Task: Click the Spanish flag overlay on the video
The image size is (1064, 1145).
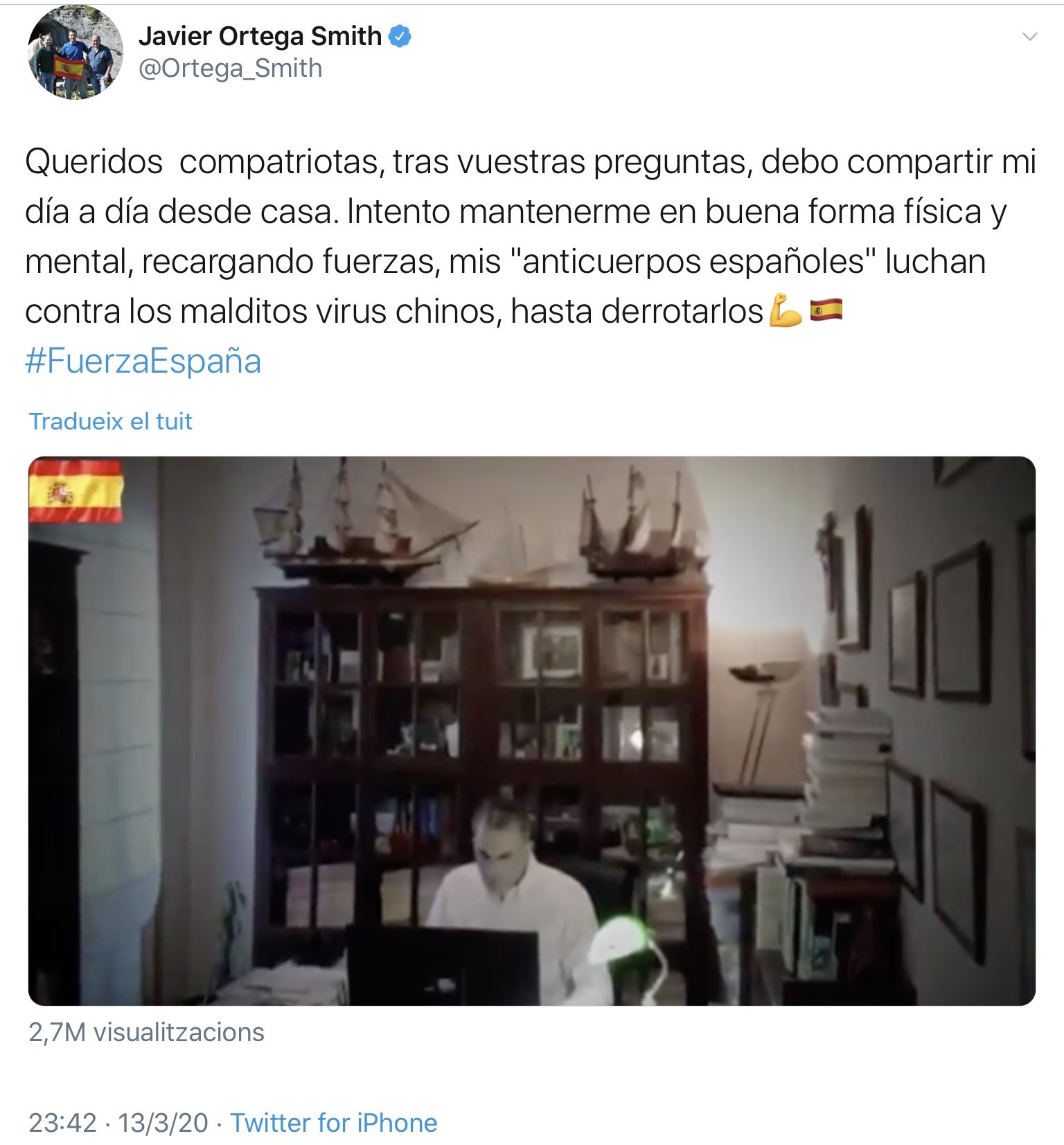Action: (x=76, y=491)
